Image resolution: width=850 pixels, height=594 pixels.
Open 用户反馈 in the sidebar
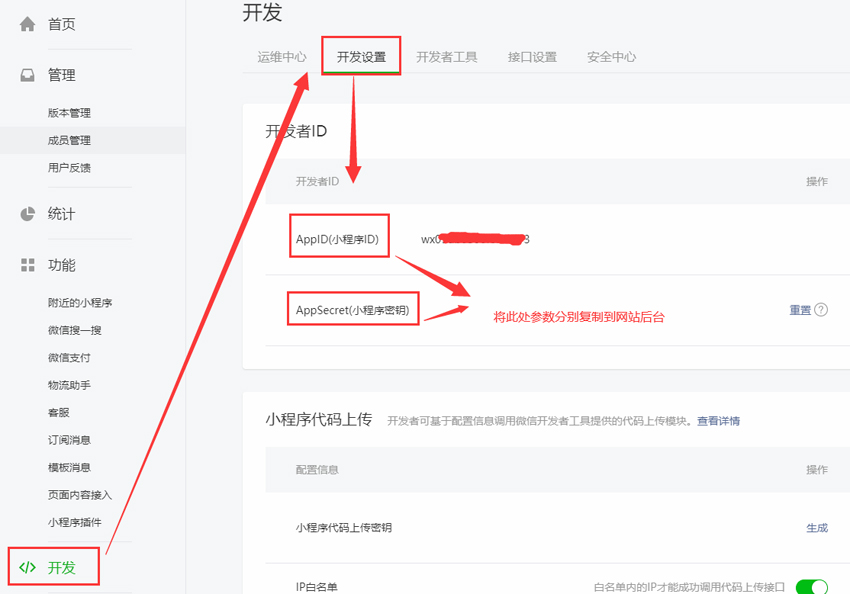(x=69, y=168)
